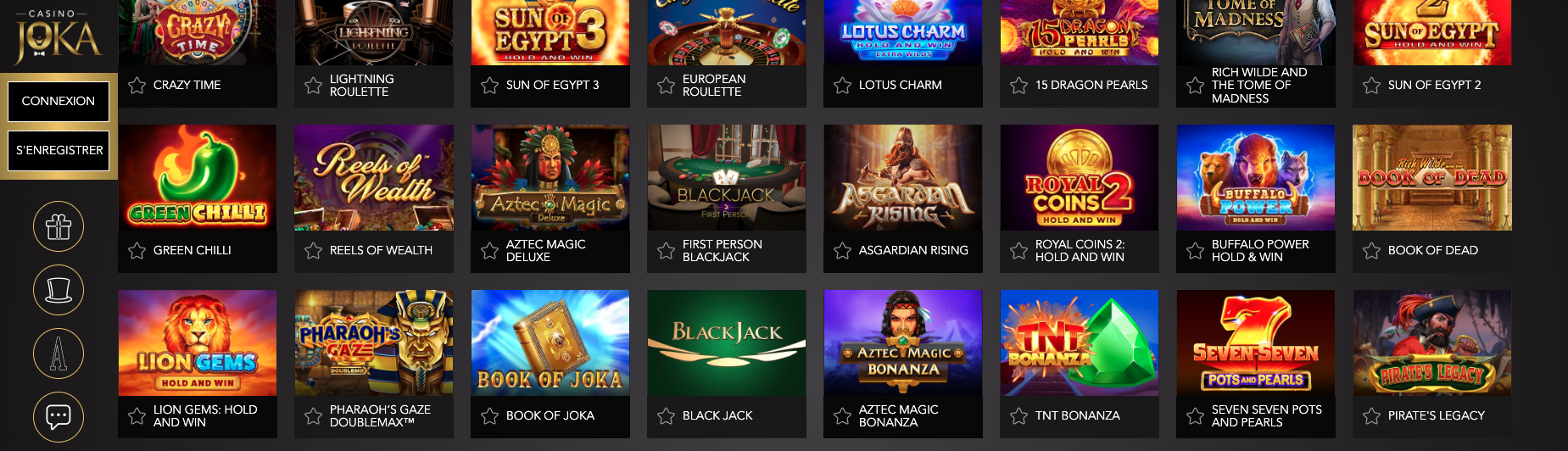Image resolution: width=1568 pixels, height=451 pixels.
Task: Open the live chat bubble icon
Action: (59, 417)
